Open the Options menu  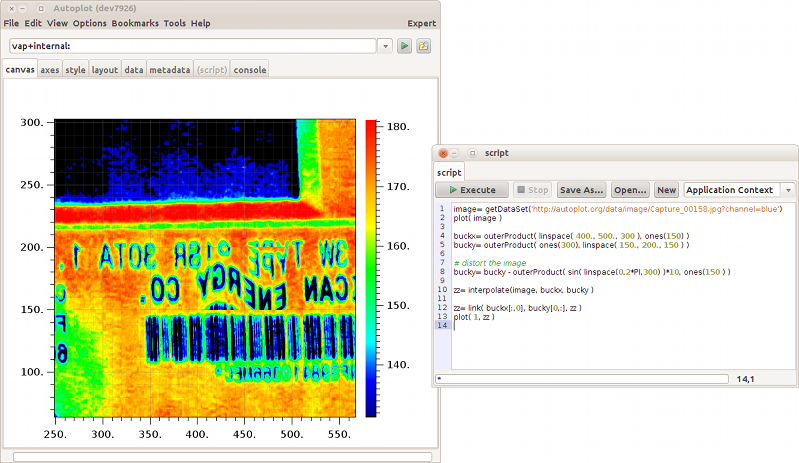click(x=90, y=23)
